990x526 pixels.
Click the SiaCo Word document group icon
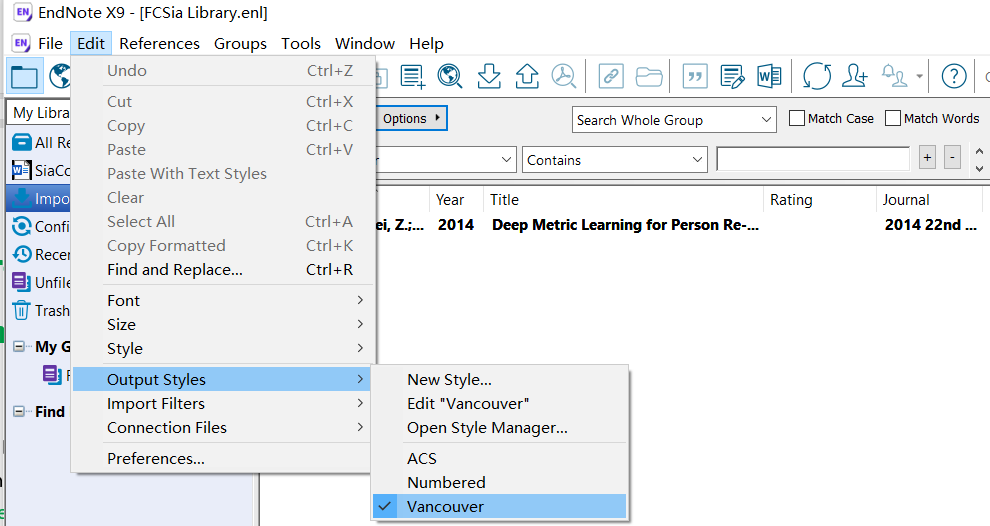pos(21,170)
